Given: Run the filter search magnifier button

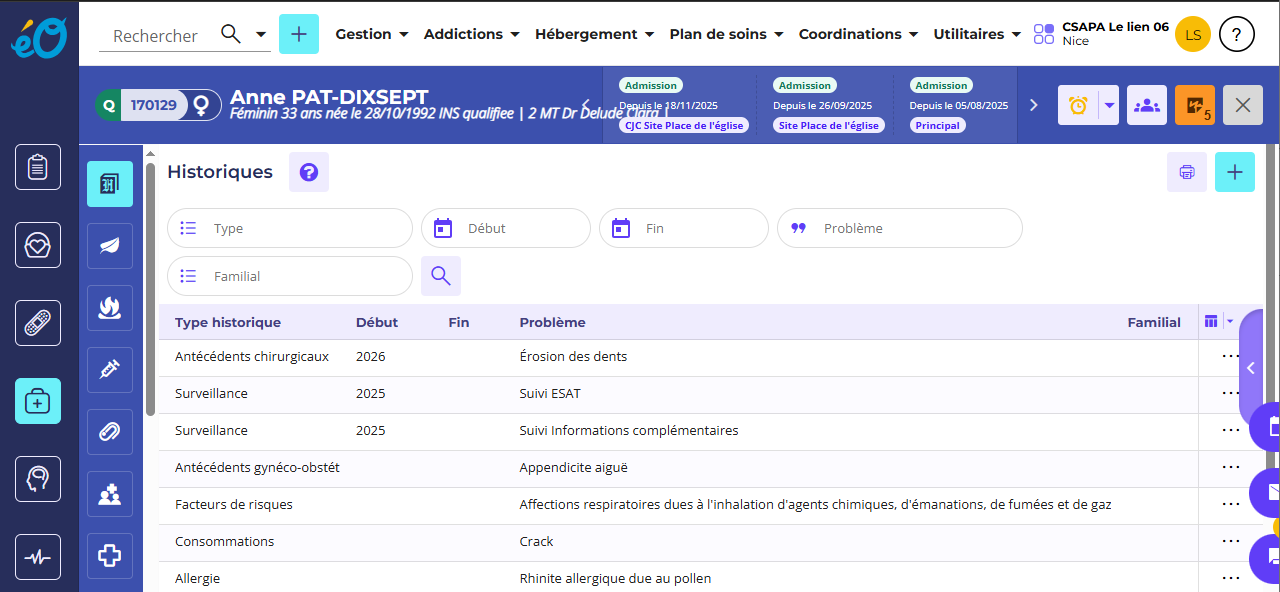Looking at the screenshot, I should [440, 276].
